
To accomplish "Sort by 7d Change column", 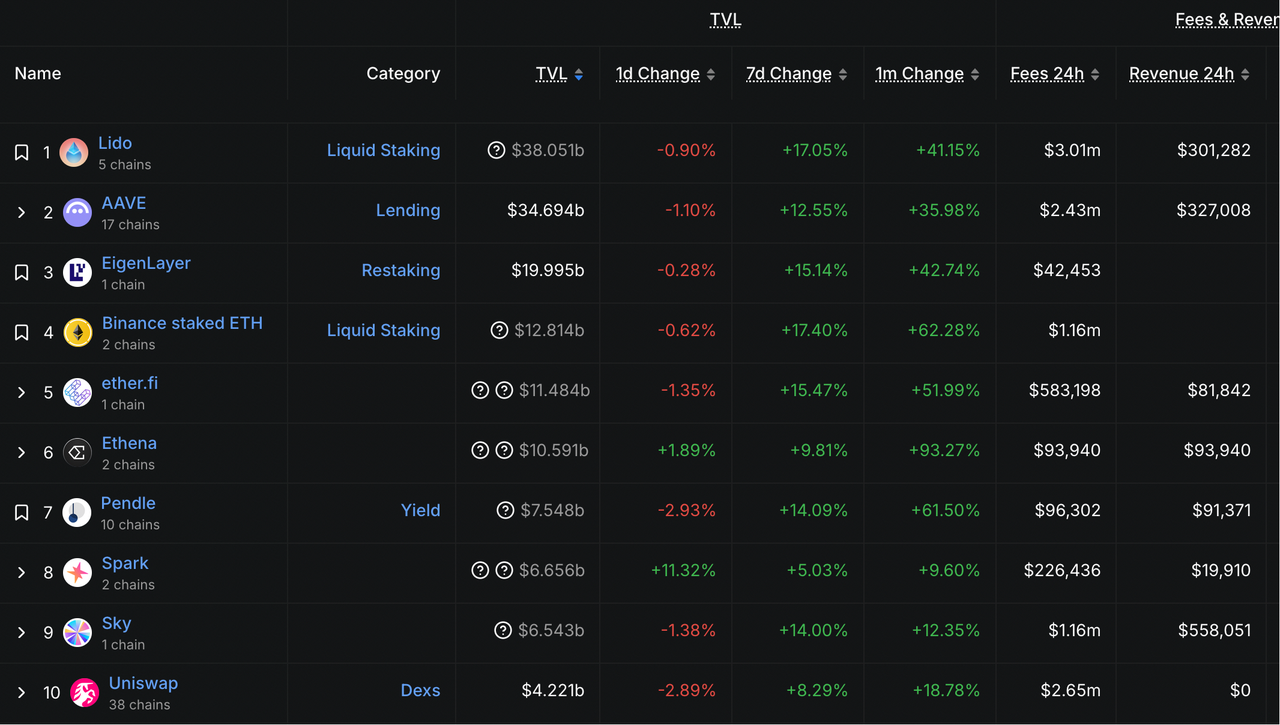I will [x=797, y=74].
